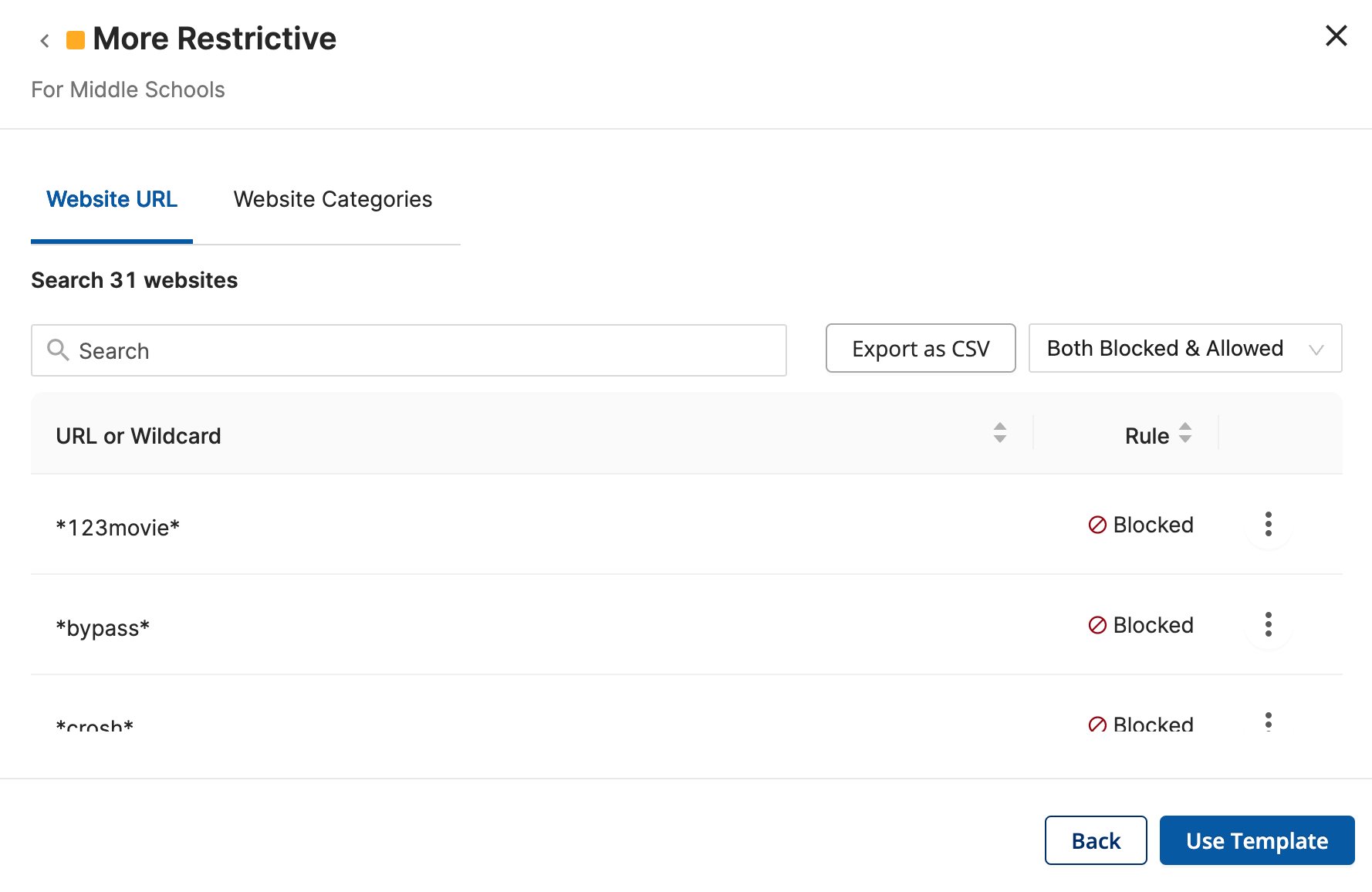Open kebab menu for *crosh* row
Viewport: 1372px width, 892px height.
click(x=1268, y=721)
